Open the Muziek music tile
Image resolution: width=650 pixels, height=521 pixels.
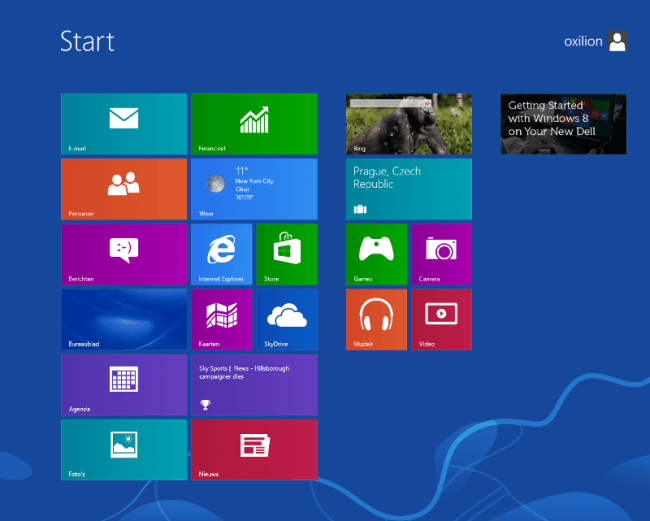376,319
